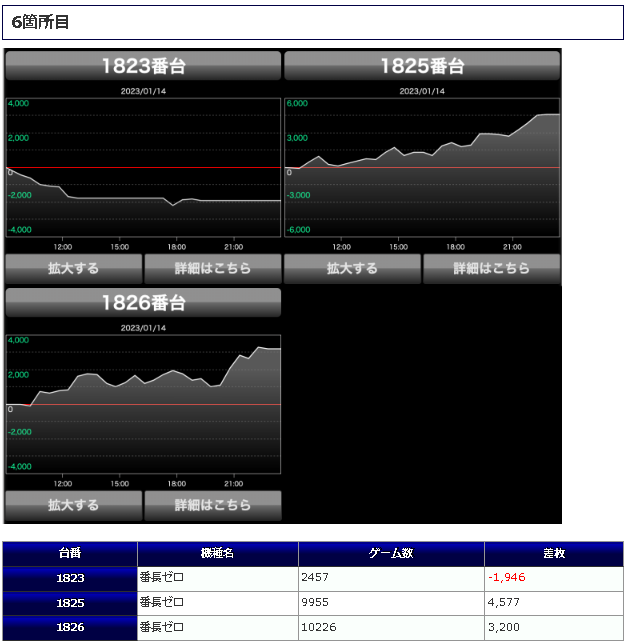Click the game count 10226
The image size is (628, 644).
click(318, 627)
